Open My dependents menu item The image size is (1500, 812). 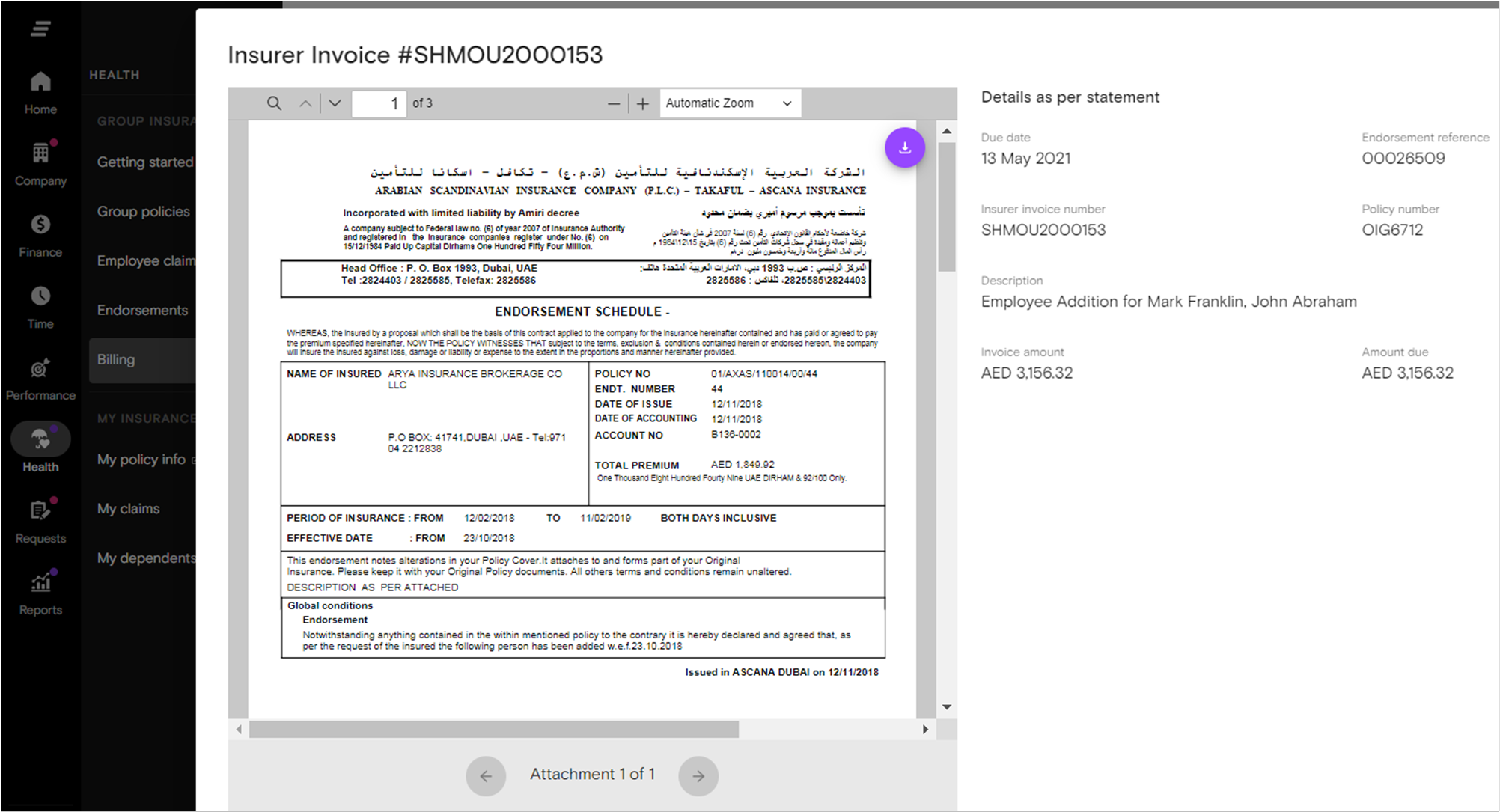tap(145, 558)
